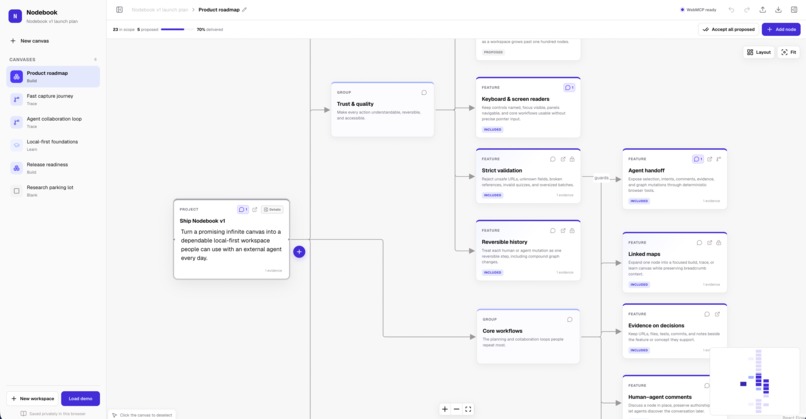806x419 pixels.
Task: Click the open-link icon on Linked maps
Action: pyautogui.click(x=709, y=243)
